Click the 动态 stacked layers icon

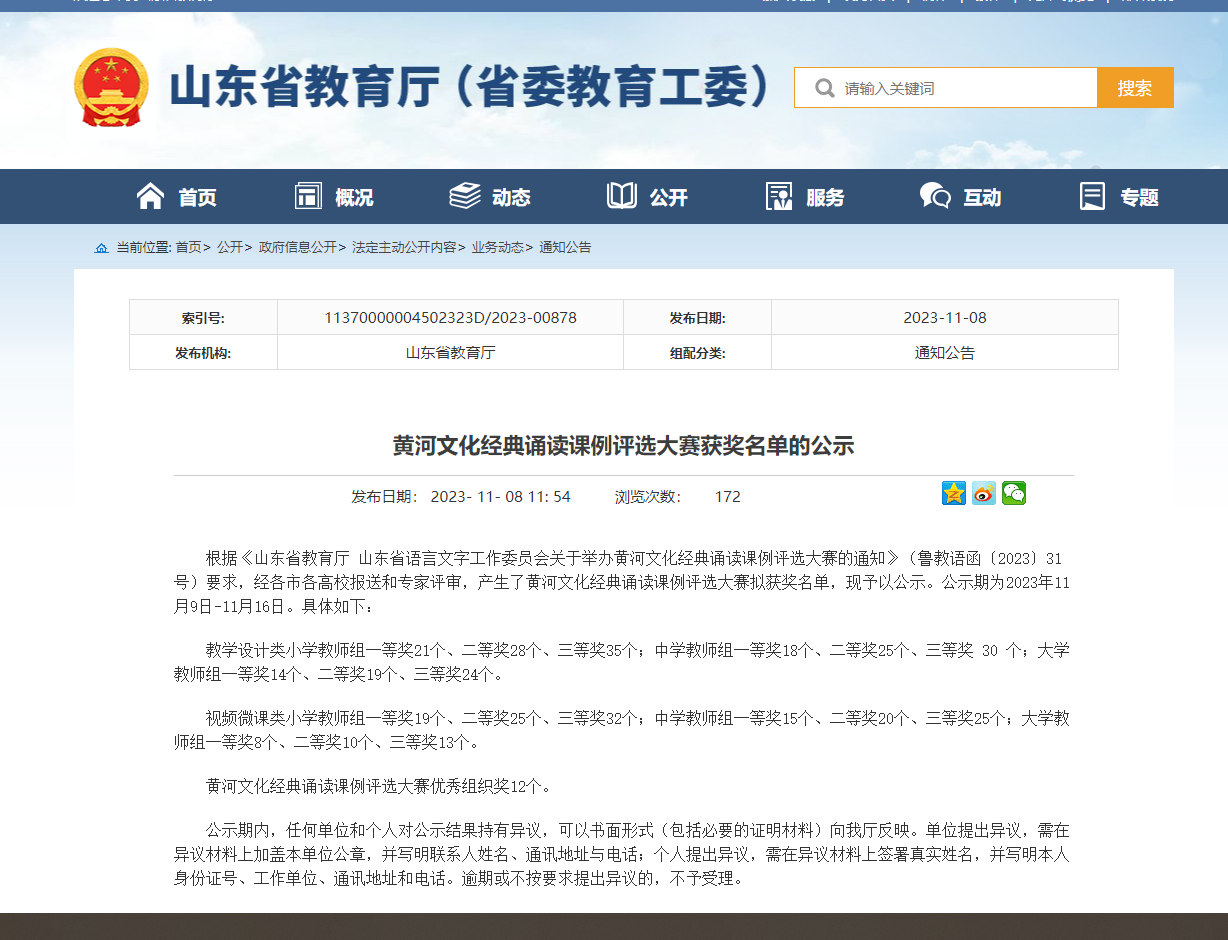point(464,196)
